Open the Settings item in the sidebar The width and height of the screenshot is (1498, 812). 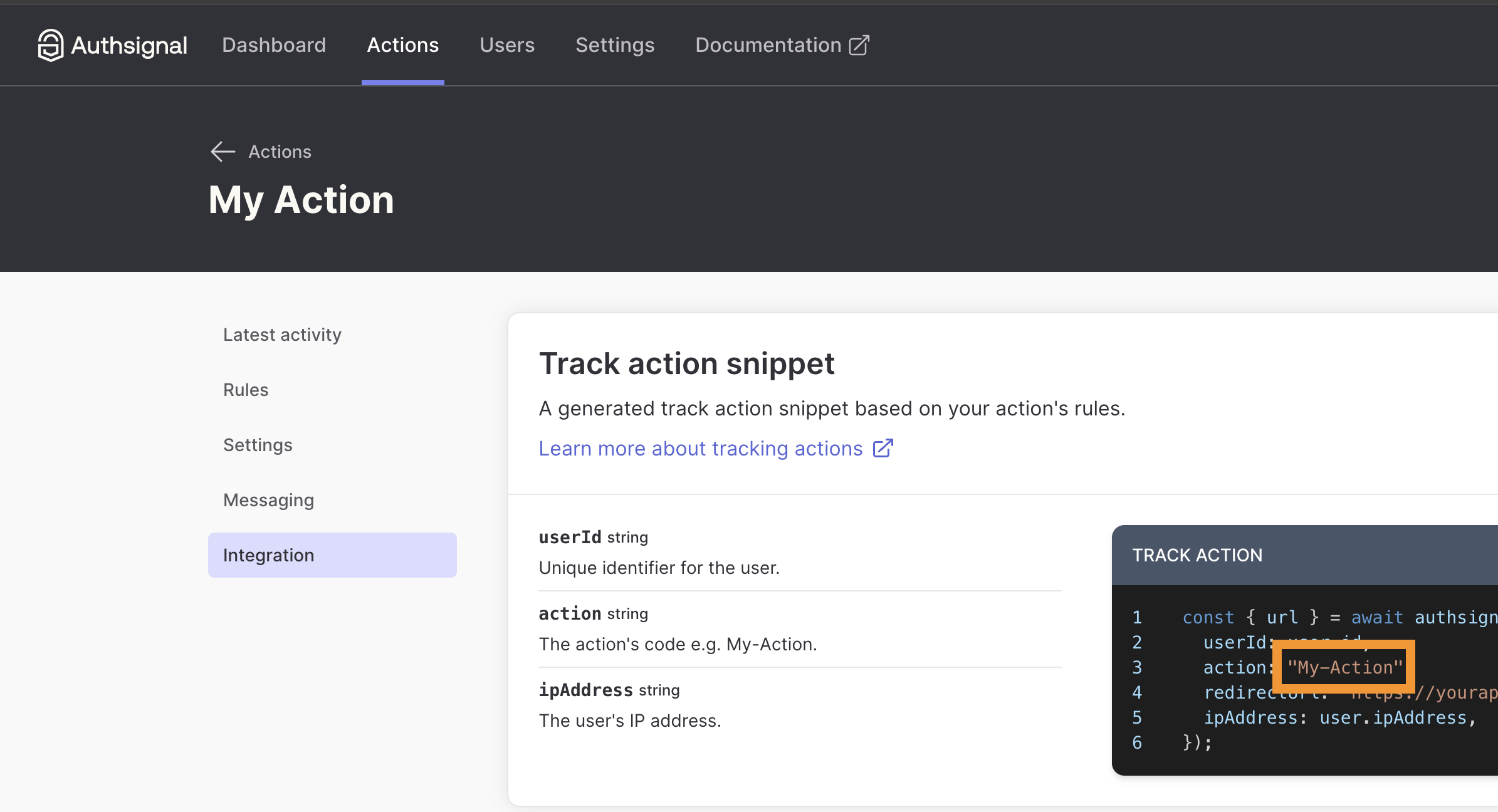click(332, 445)
